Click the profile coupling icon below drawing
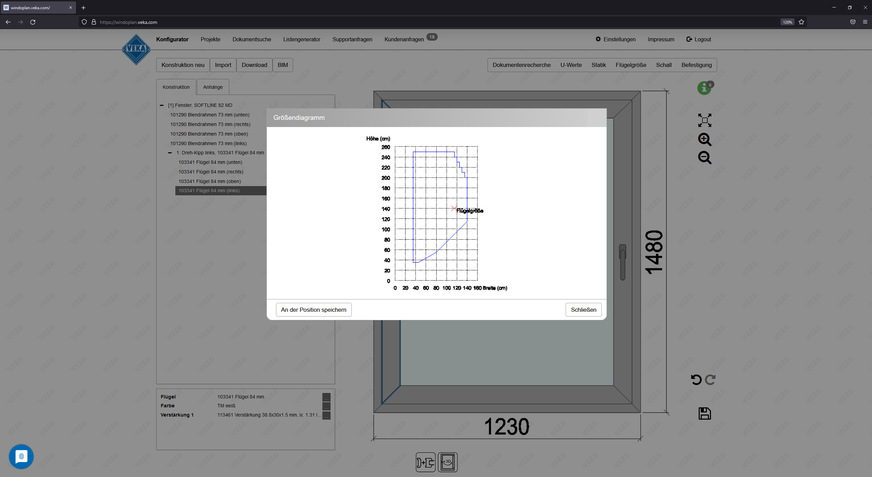This screenshot has width=872, height=477. [425, 461]
